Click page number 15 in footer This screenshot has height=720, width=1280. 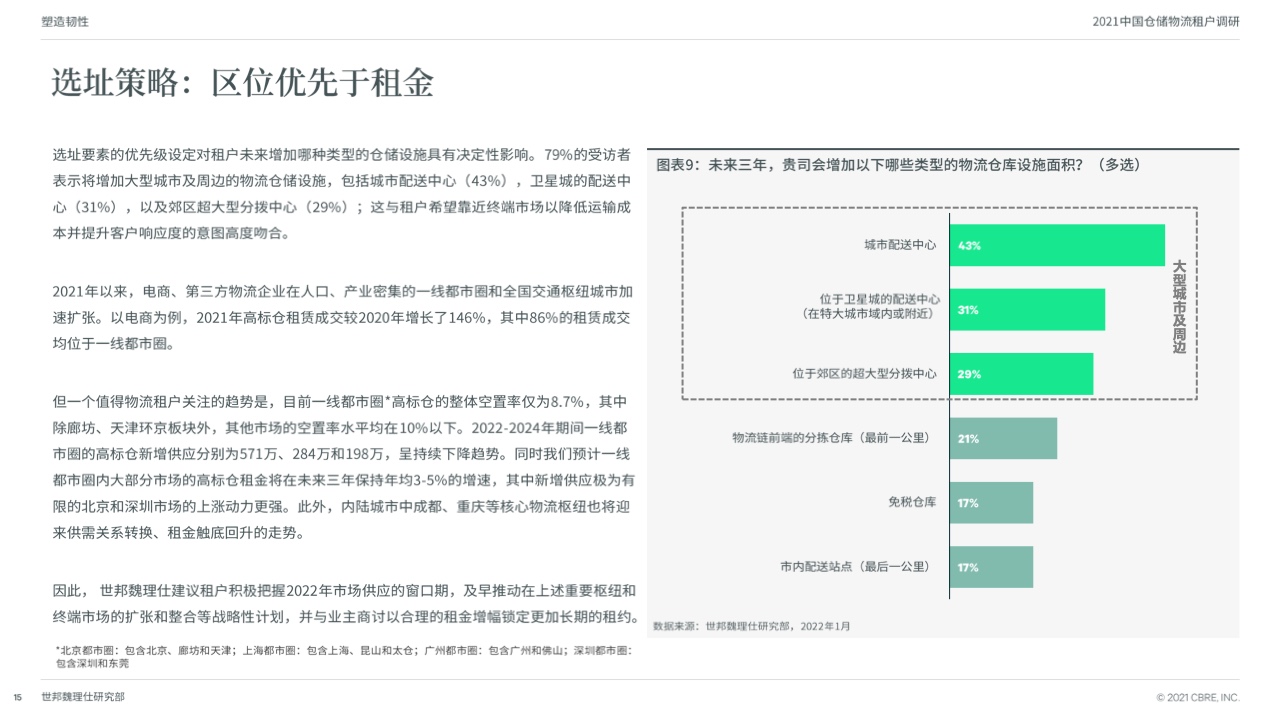click(x=17, y=697)
